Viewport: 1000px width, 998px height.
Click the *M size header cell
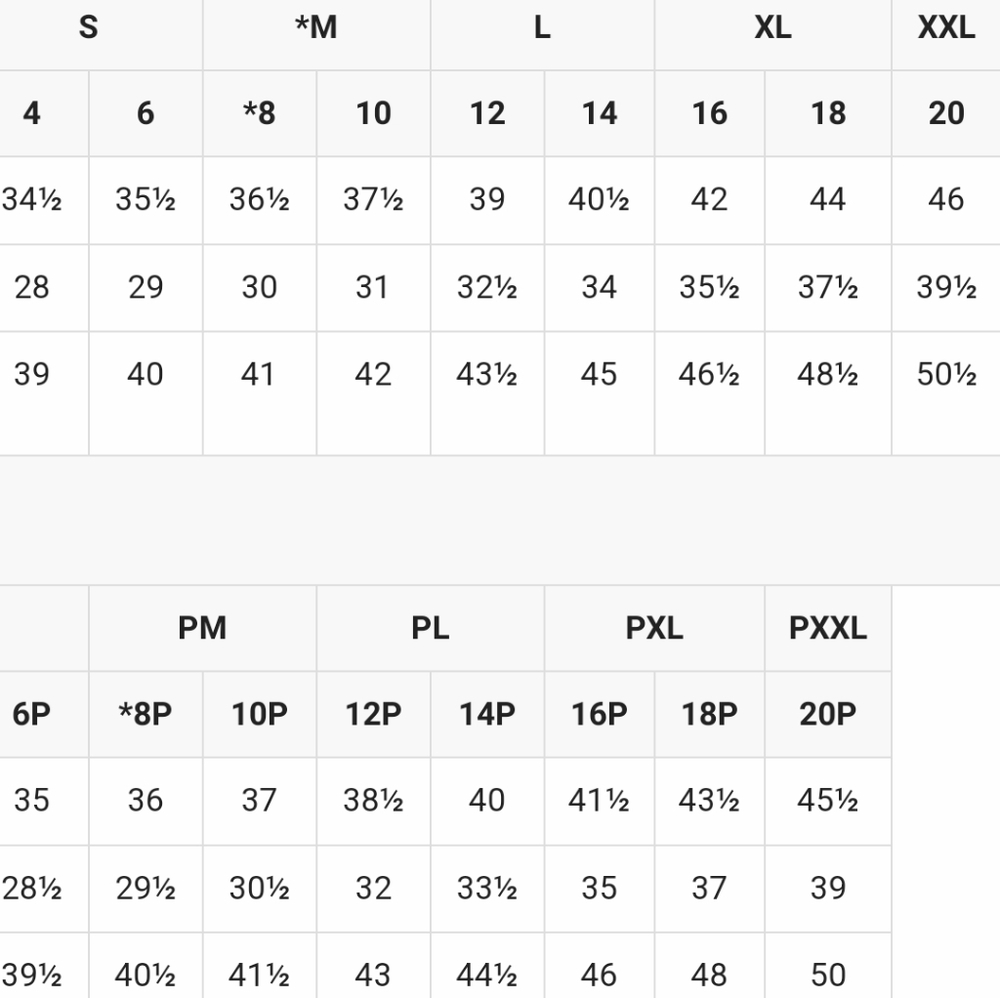click(x=316, y=27)
